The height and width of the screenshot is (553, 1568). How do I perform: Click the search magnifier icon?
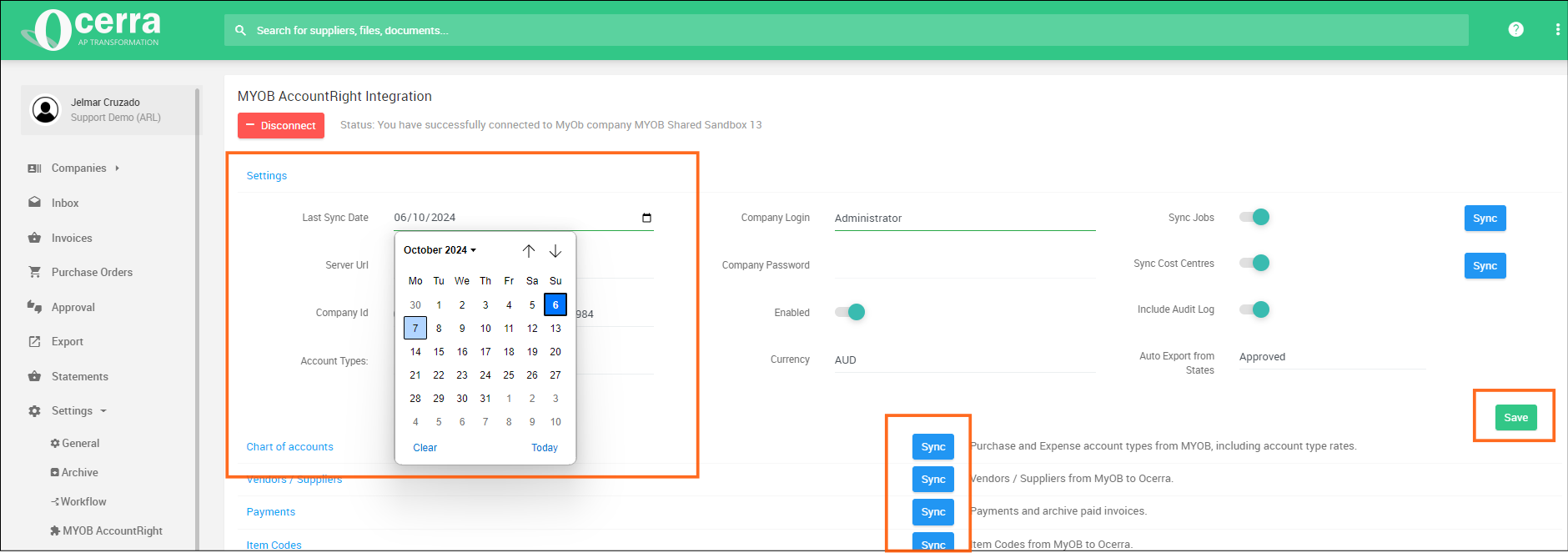[x=240, y=30]
